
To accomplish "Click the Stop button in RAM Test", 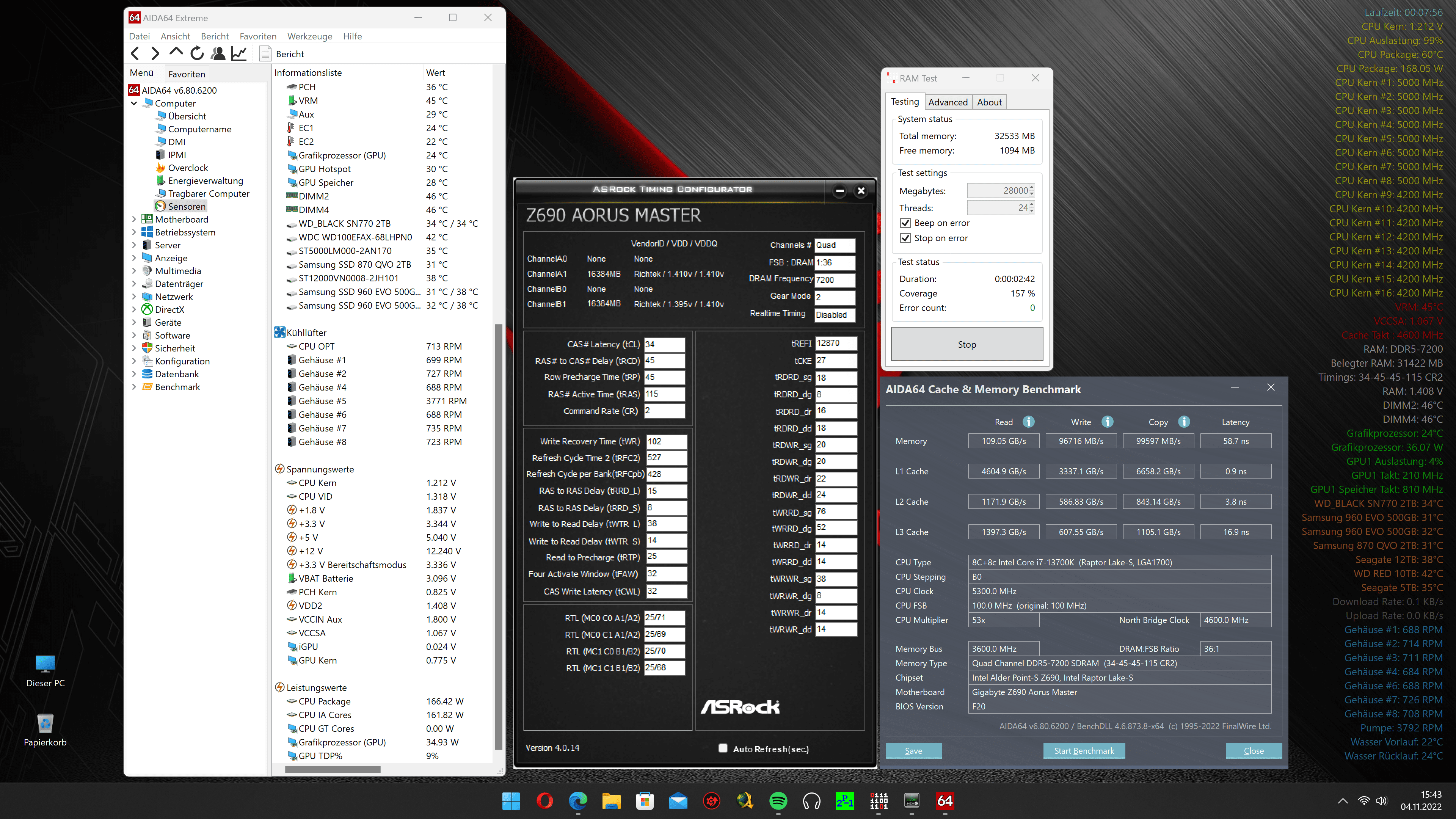I will 966,344.
